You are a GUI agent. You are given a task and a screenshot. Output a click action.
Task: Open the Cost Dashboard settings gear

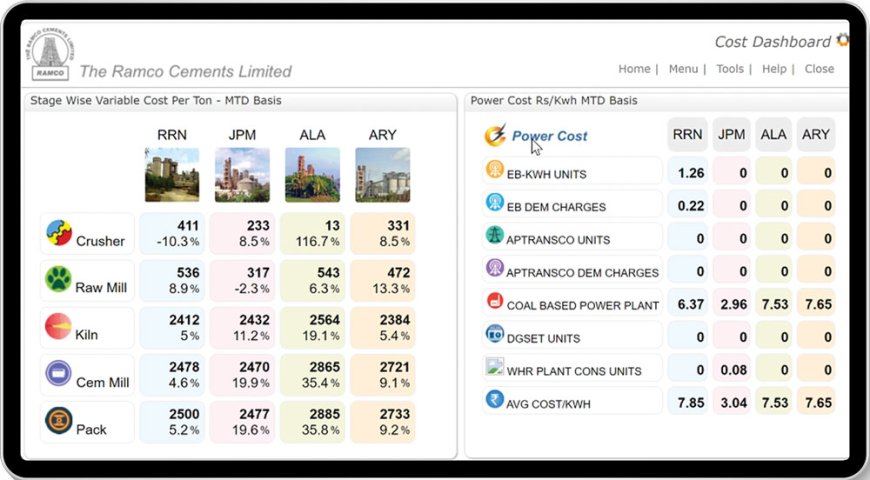point(843,40)
